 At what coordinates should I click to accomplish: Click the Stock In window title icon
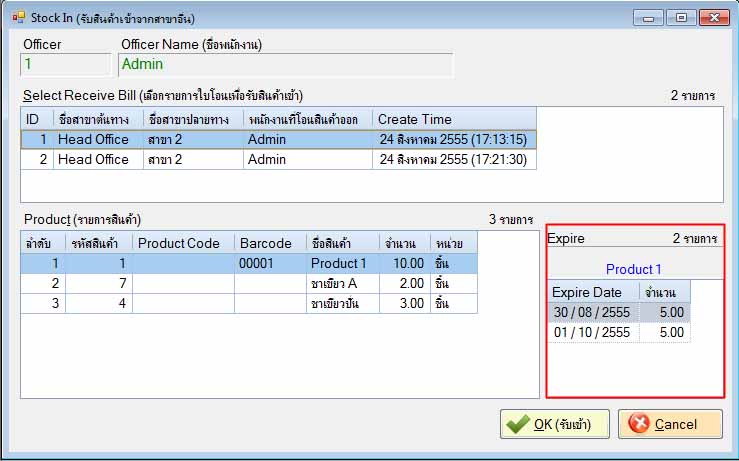[x=19, y=18]
